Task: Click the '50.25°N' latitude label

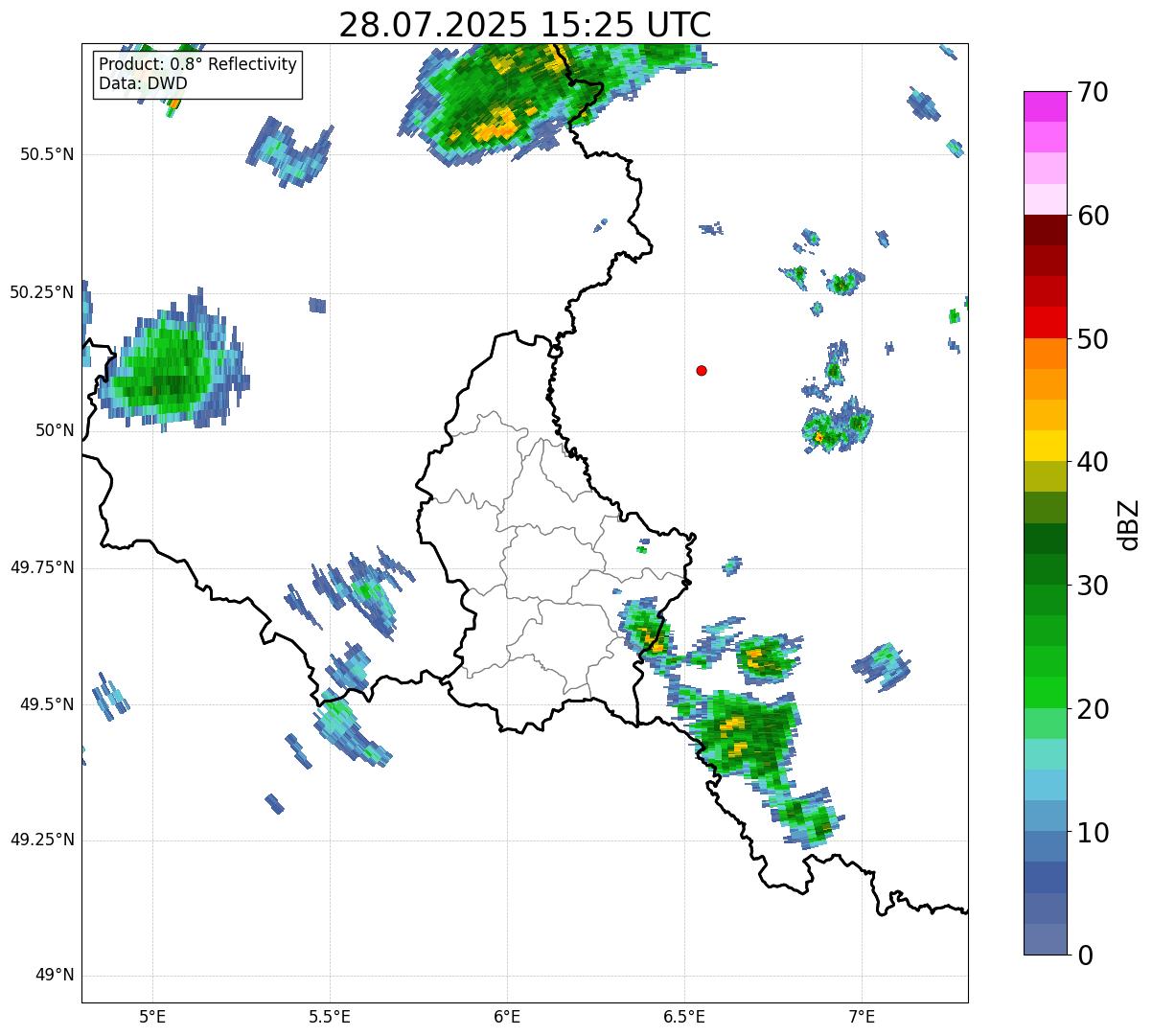Action: click(x=42, y=292)
